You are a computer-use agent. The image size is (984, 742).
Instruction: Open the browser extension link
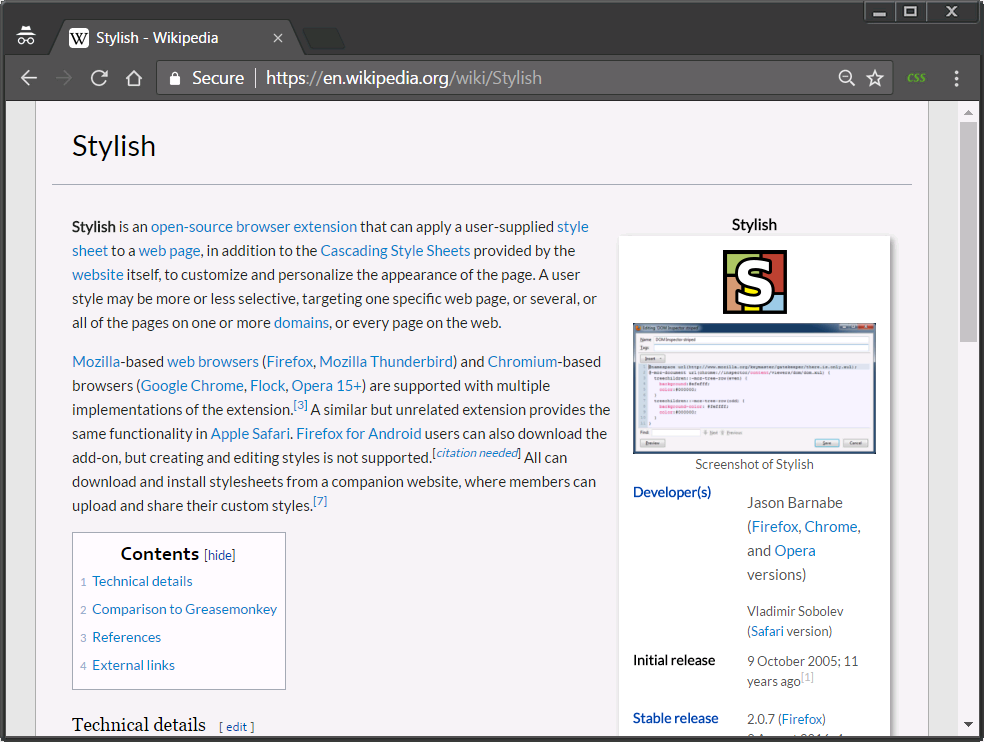296,227
